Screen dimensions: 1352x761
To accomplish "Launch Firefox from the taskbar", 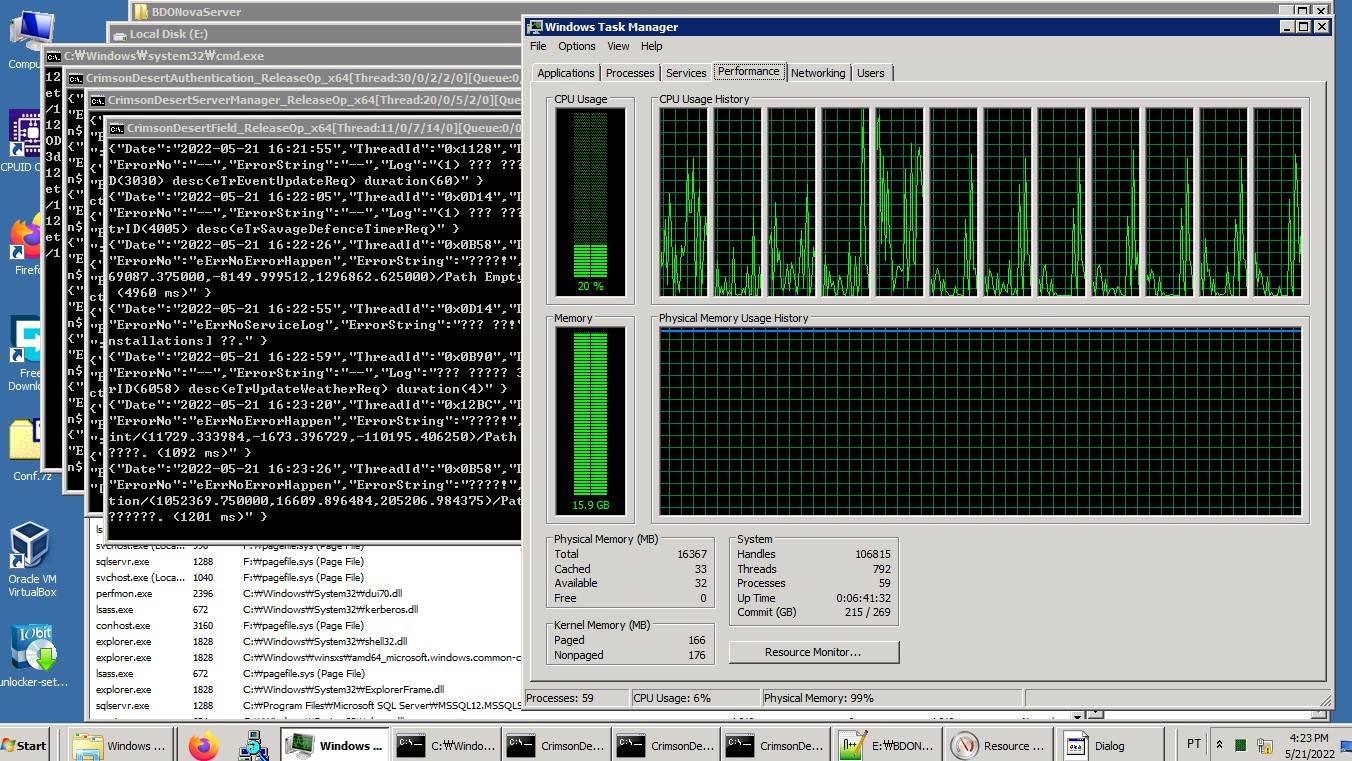I will click(x=203, y=746).
